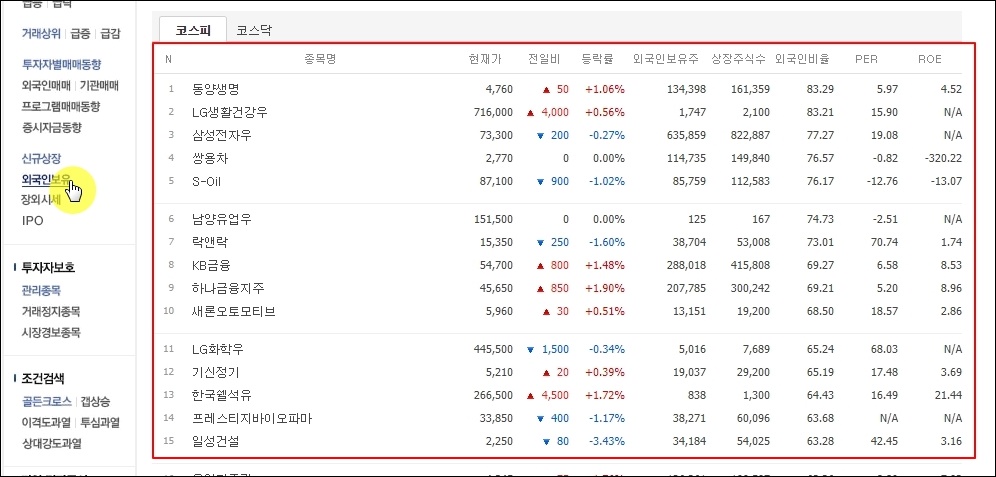
Task: Open 상대강도과열 link
Action: click(x=51, y=443)
